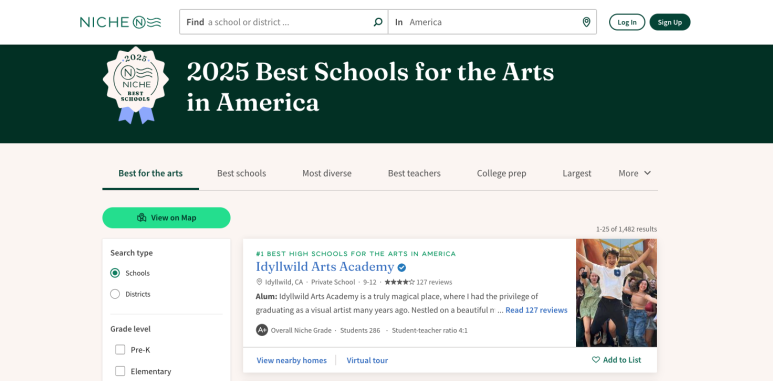Click the heart icon in Add to List
This screenshot has height=381, width=773.
(x=596, y=360)
